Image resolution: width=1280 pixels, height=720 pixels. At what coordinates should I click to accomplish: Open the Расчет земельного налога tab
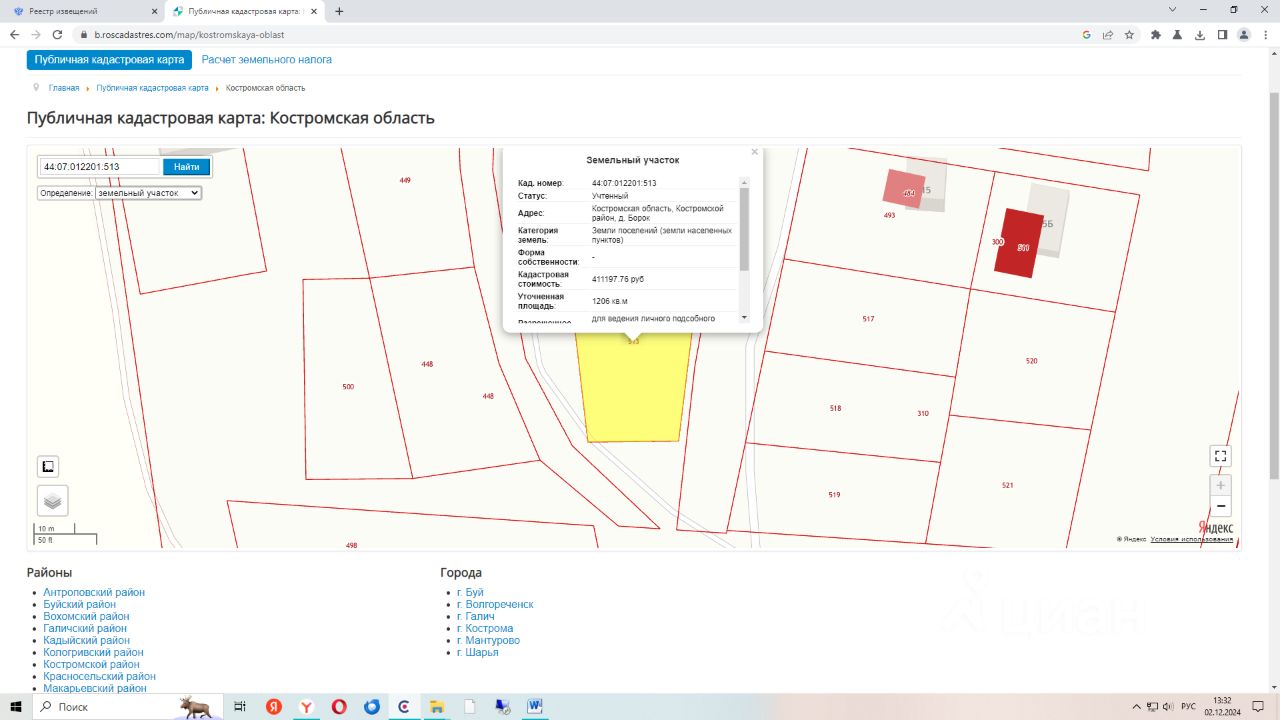[x=267, y=60]
